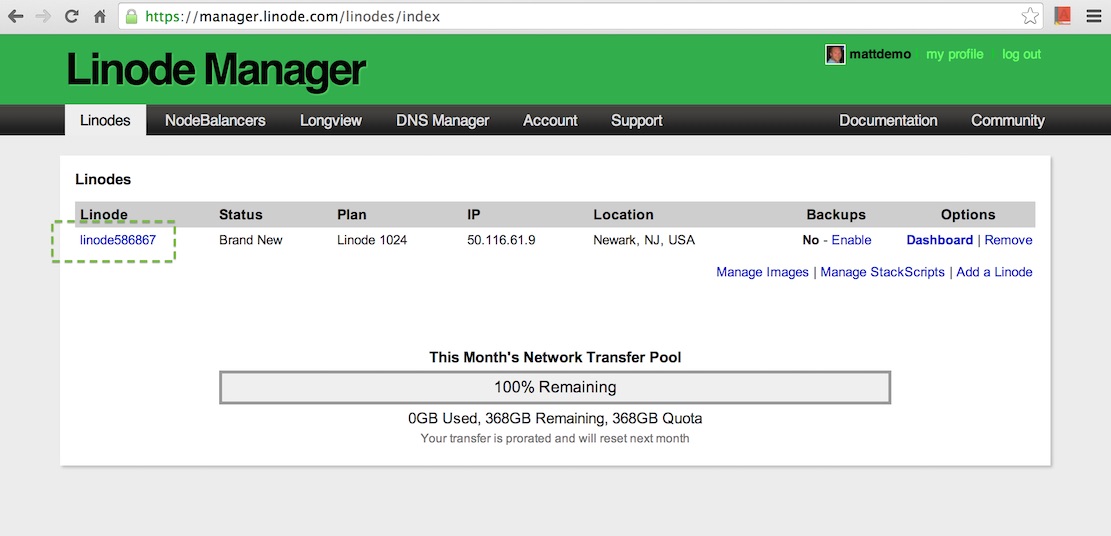The image size is (1111, 536).
Task: Open the Account tab
Action: [x=551, y=121]
